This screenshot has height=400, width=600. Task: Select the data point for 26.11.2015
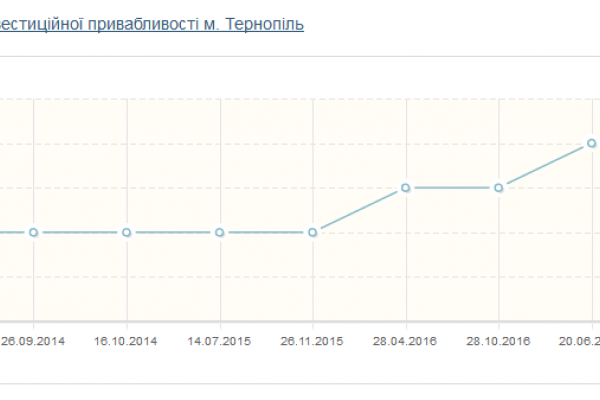coord(312,232)
